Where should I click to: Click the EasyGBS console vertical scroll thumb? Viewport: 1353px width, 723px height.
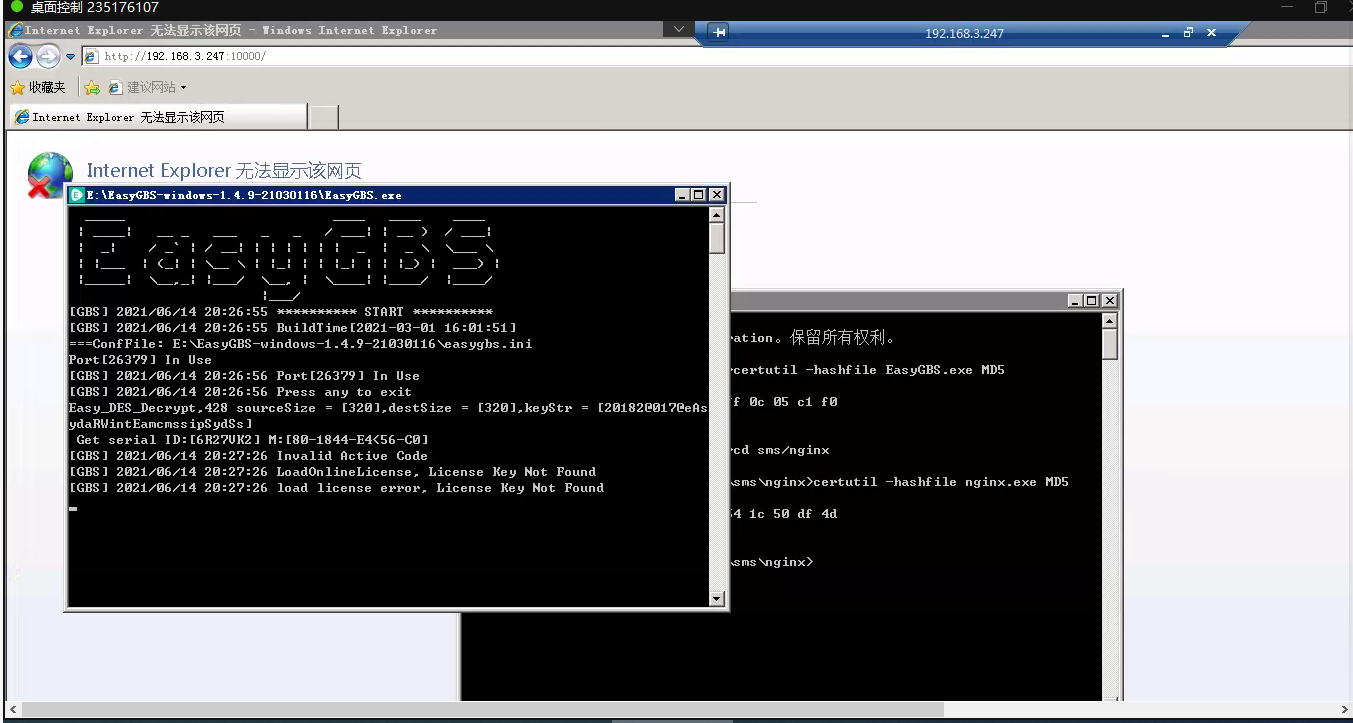click(717, 238)
